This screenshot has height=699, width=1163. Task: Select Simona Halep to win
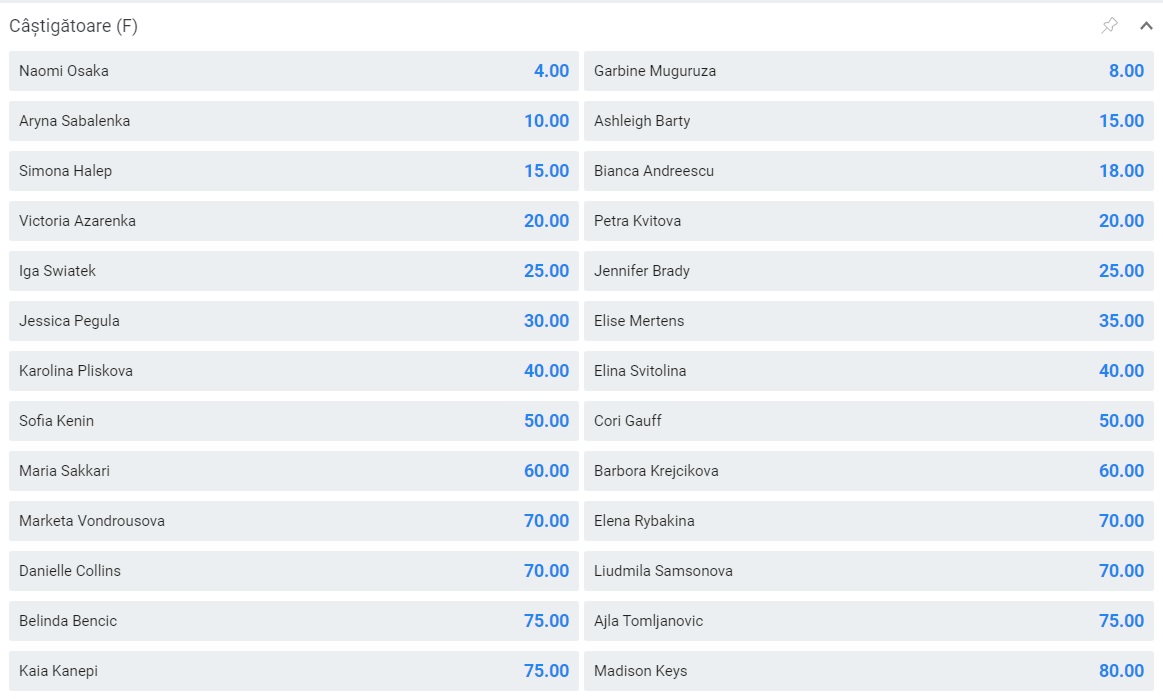pyautogui.click(x=293, y=171)
